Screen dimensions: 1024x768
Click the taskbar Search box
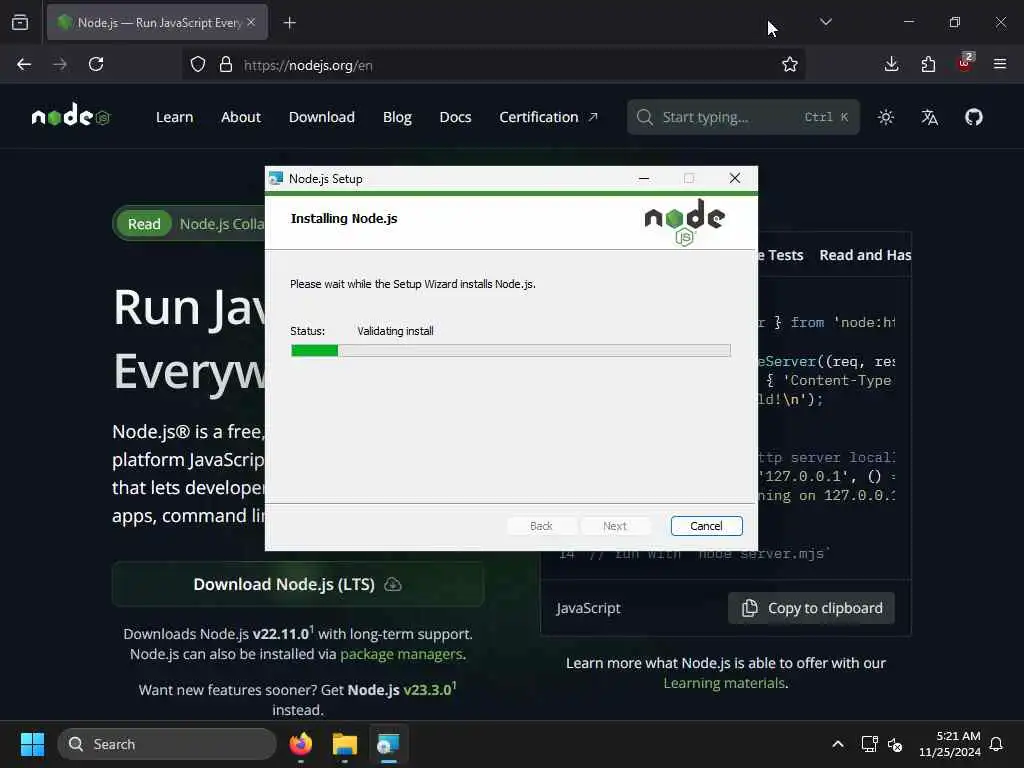click(167, 744)
